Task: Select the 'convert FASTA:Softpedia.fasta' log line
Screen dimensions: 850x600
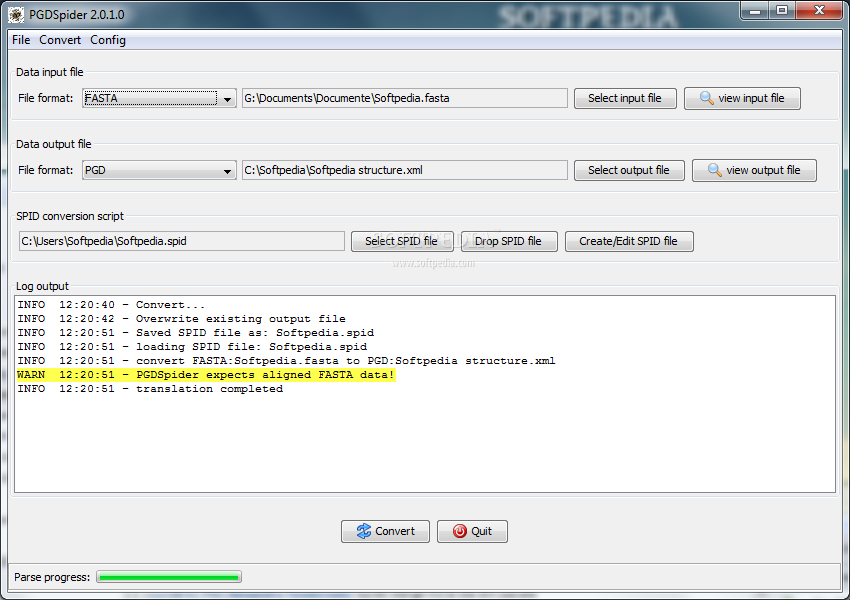Action: pyautogui.click(x=286, y=361)
